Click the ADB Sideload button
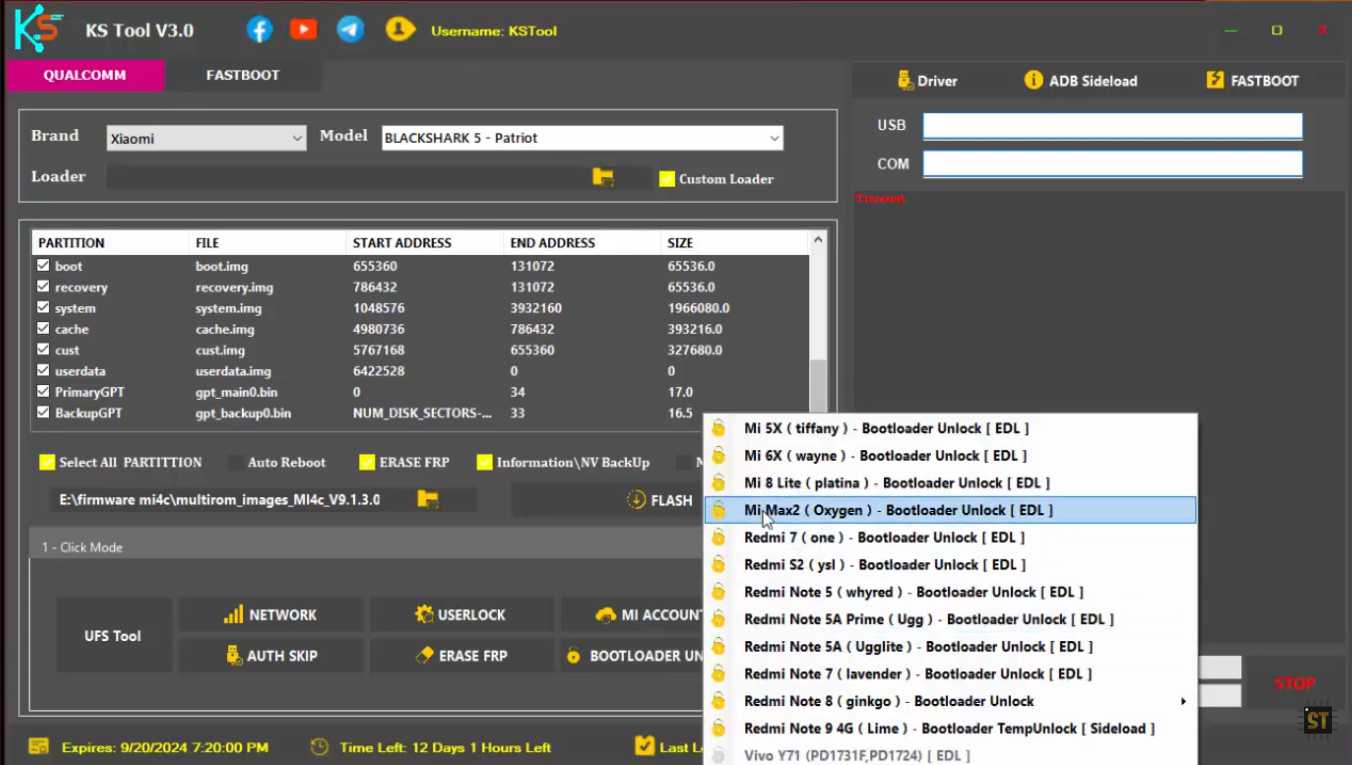The height and width of the screenshot is (765, 1352). 1081,81
